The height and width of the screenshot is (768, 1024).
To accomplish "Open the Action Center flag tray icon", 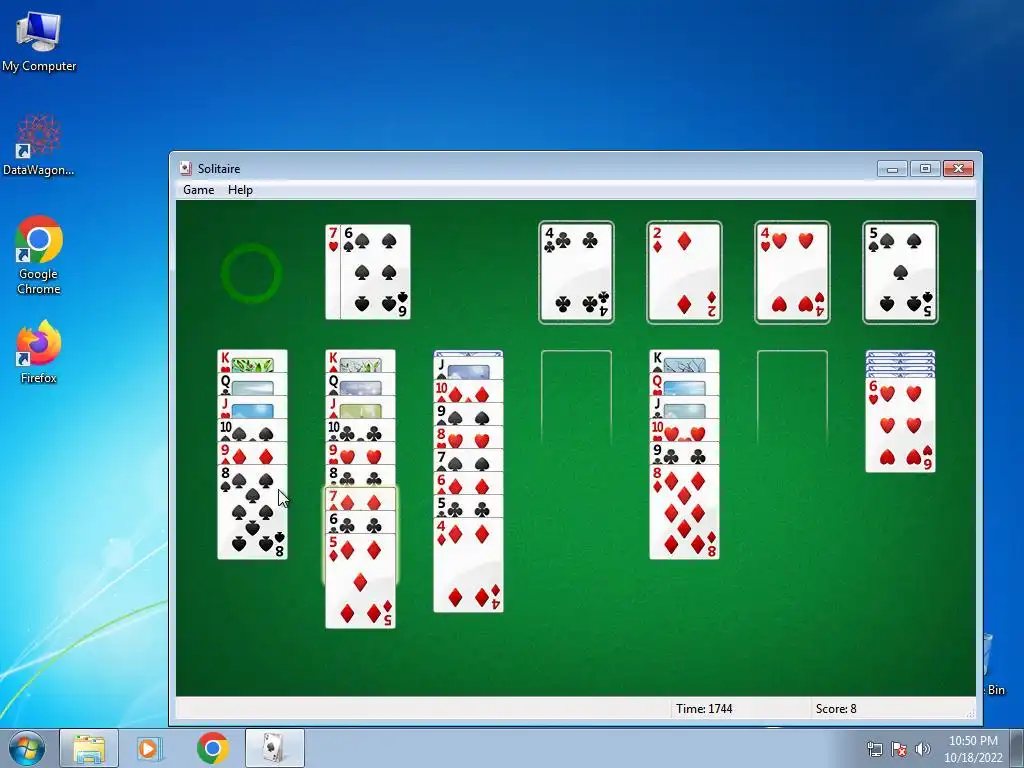I will click(899, 749).
